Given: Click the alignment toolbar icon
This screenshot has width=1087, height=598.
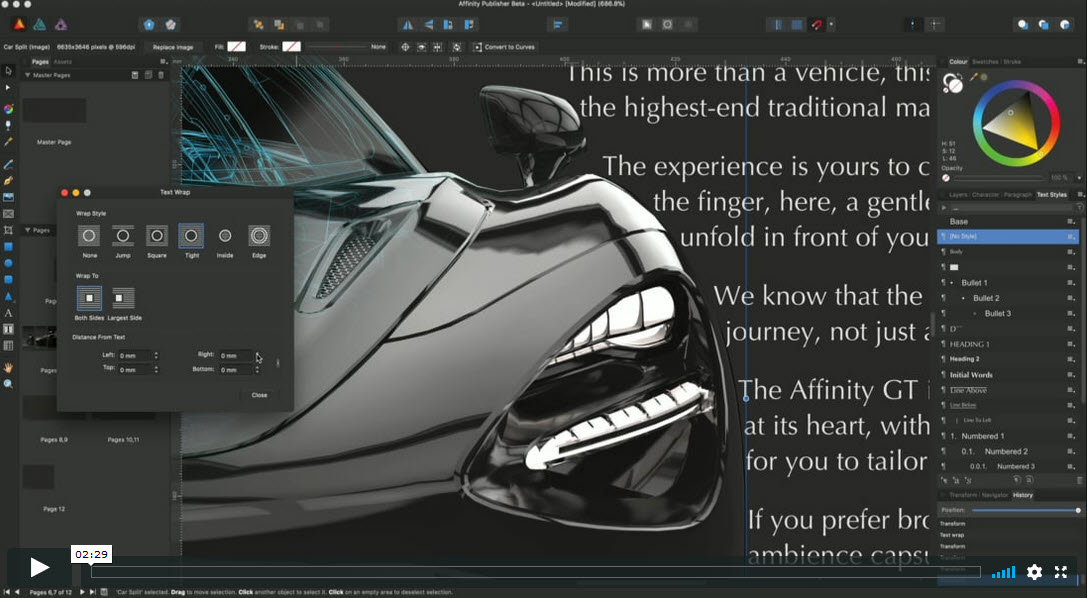Looking at the screenshot, I should click(558, 25).
